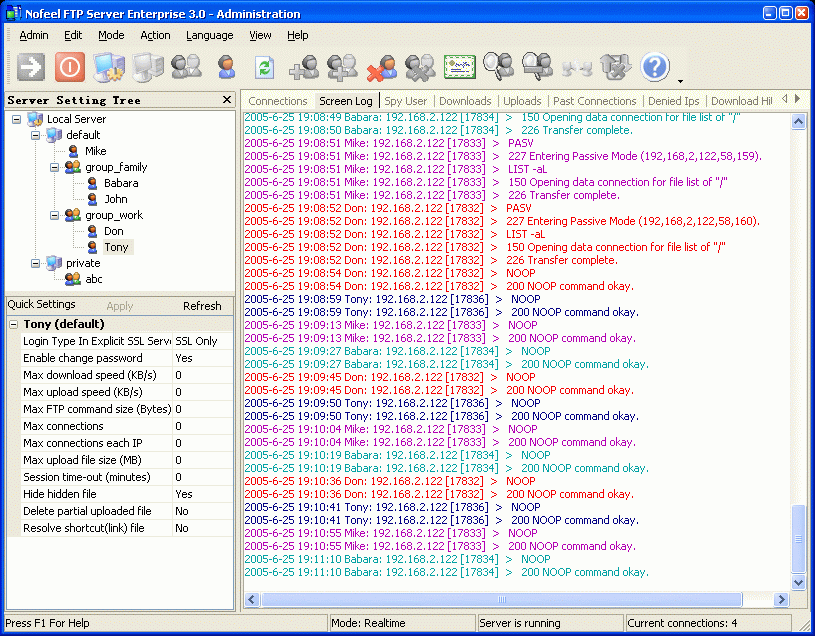Click the grey two-users group icon

coord(187,67)
